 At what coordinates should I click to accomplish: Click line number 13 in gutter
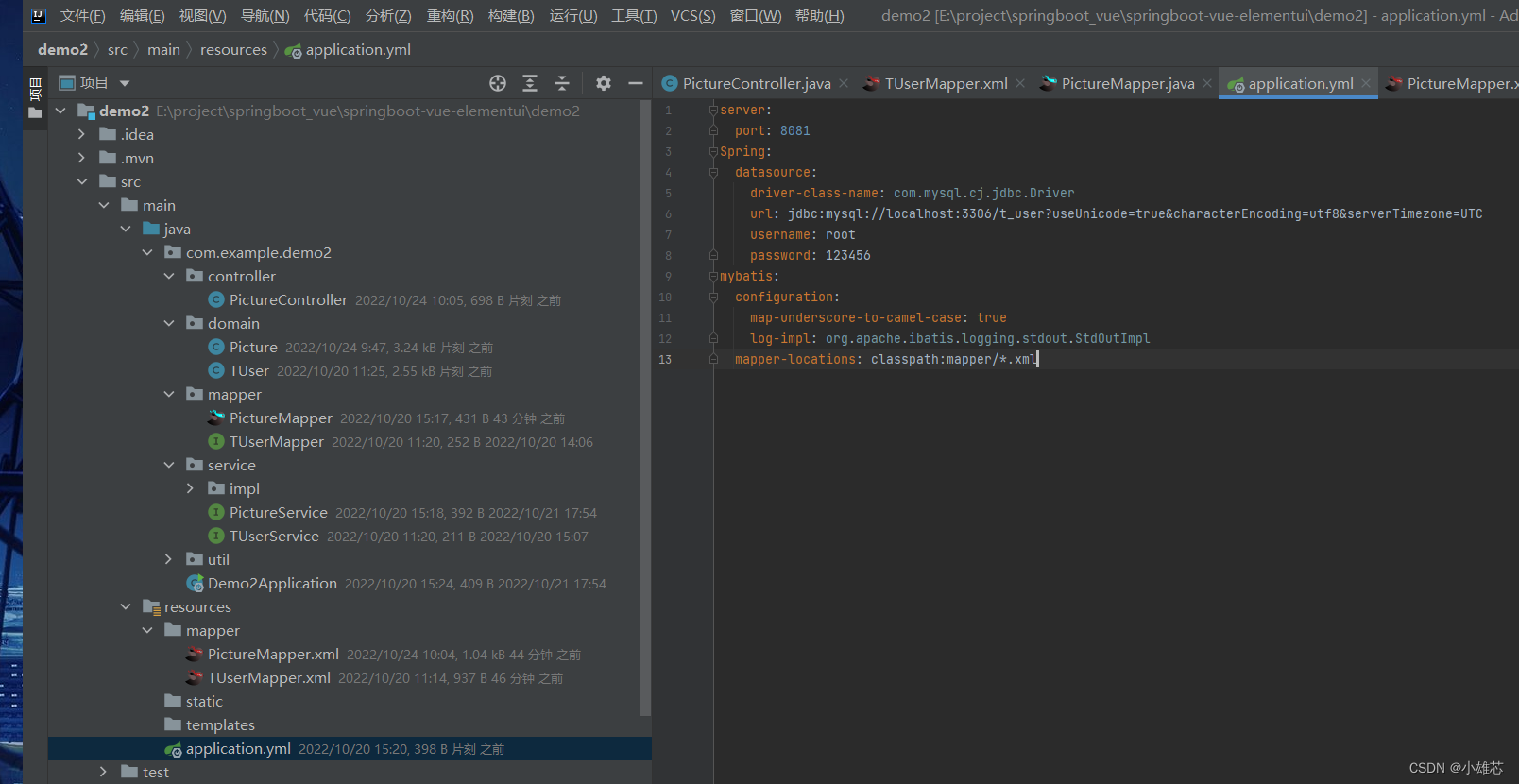click(x=665, y=360)
